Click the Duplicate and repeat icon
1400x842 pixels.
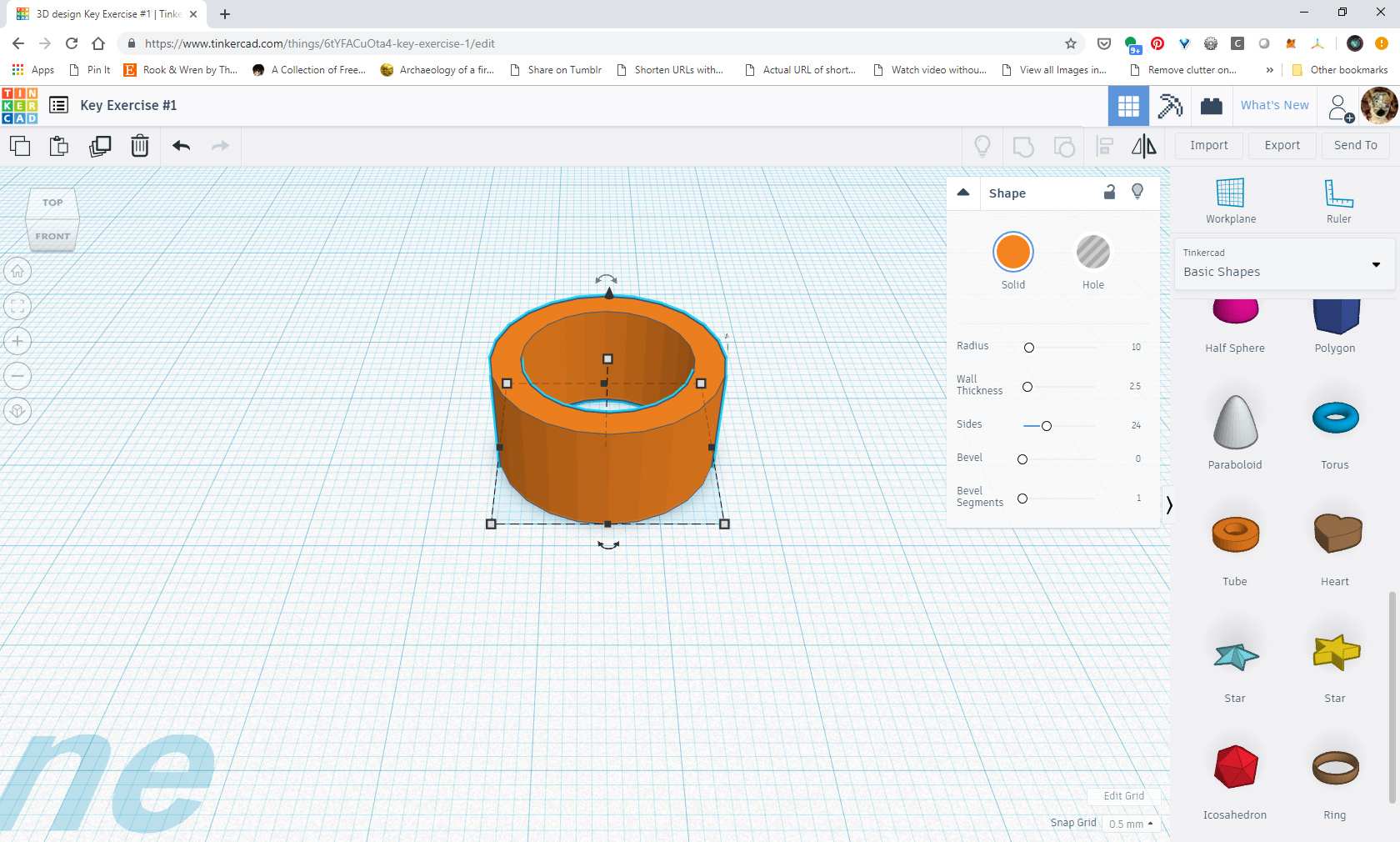(100, 146)
